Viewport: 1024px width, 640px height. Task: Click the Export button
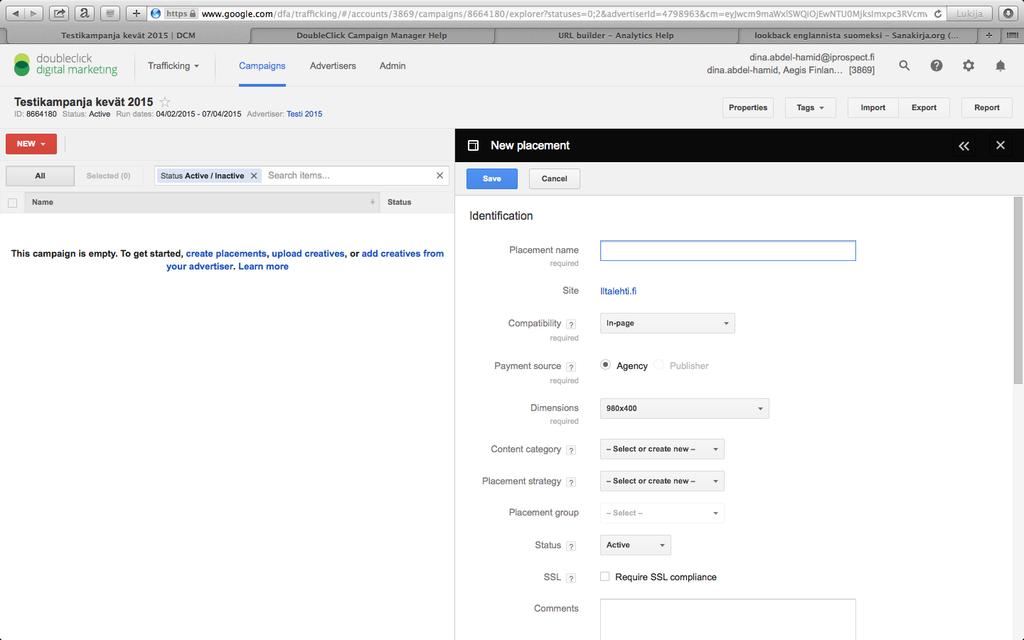(x=924, y=108)
